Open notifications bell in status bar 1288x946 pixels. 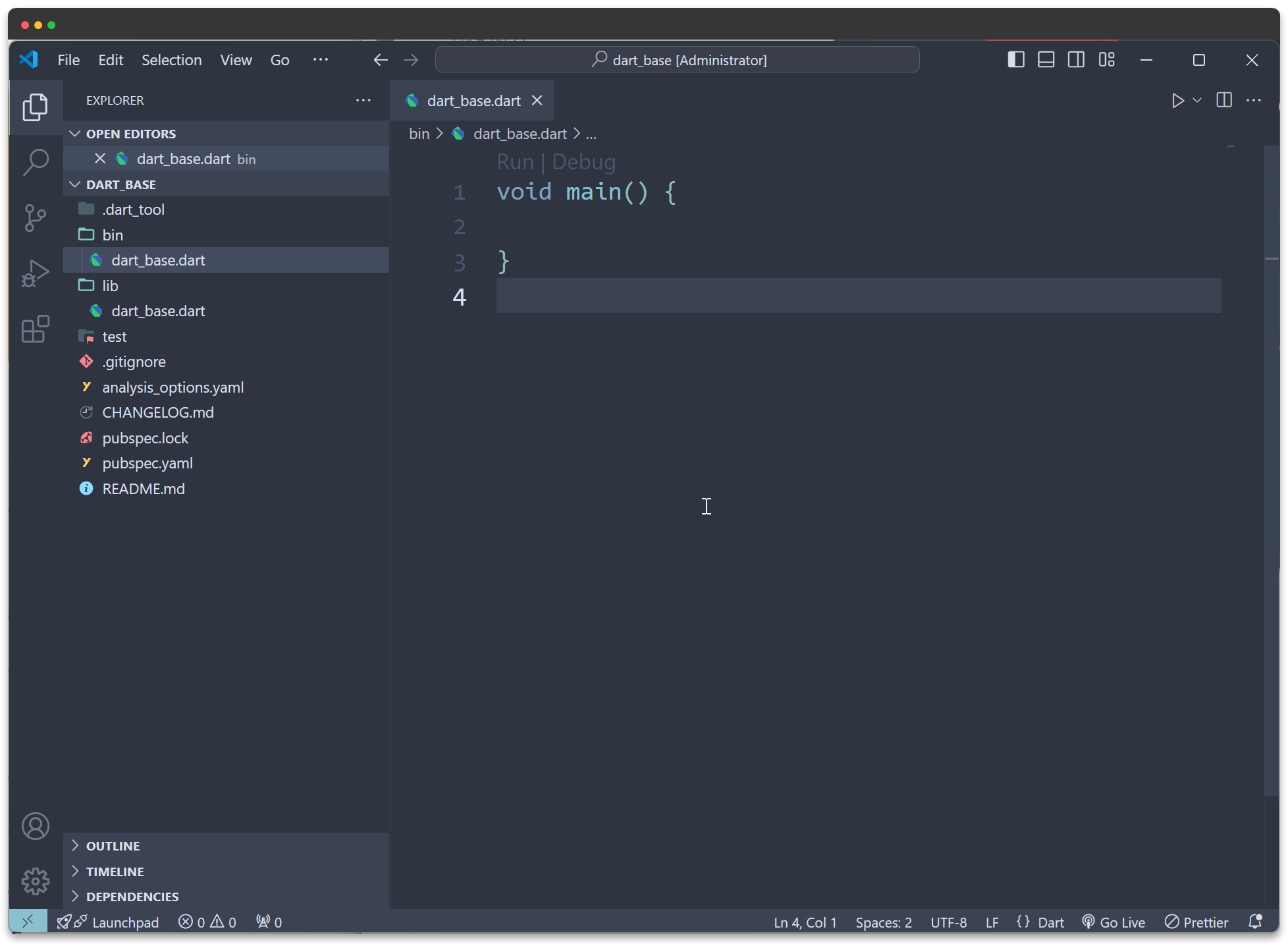pos(1255,922)
